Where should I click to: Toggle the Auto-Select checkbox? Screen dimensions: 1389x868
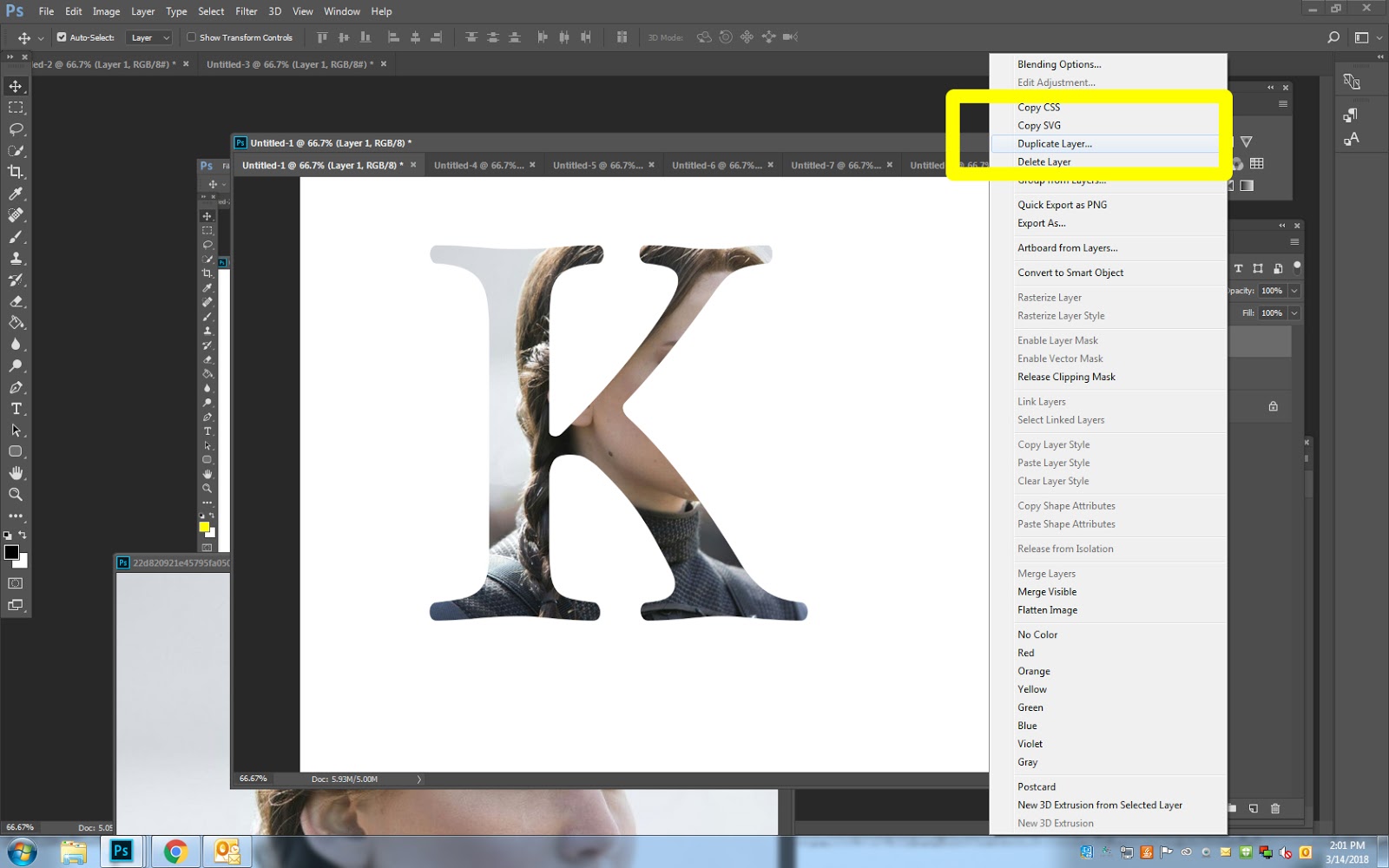click(62, 37)
